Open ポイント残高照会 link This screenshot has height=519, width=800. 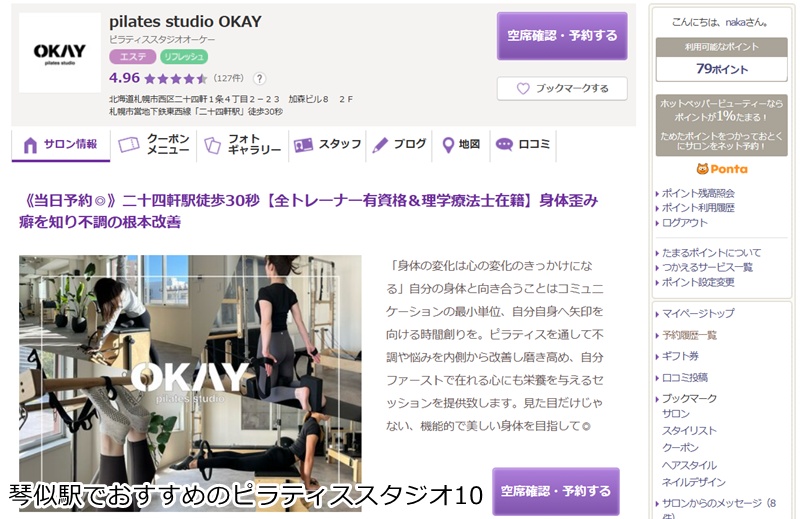pos(698,193)
